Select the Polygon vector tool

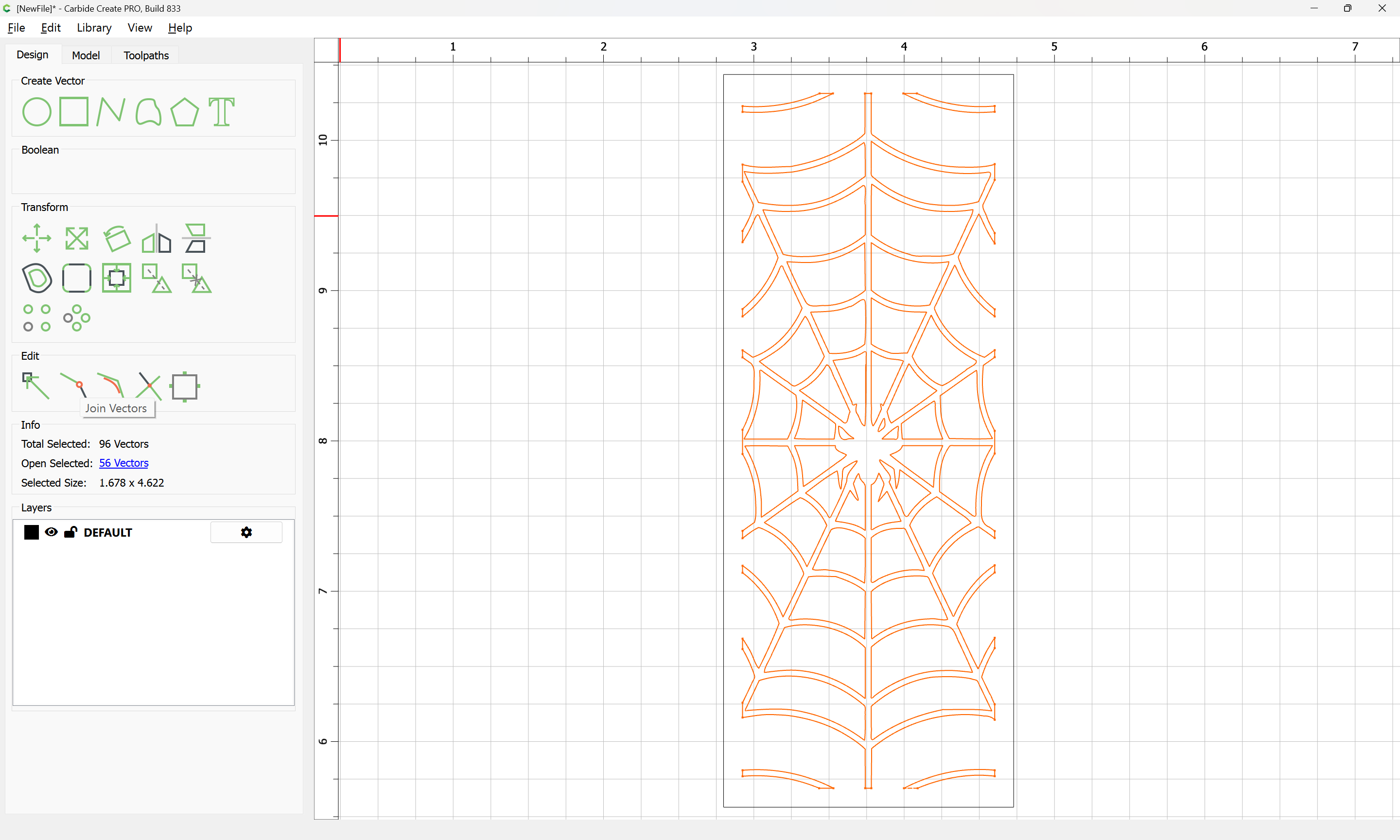point(184,111)
